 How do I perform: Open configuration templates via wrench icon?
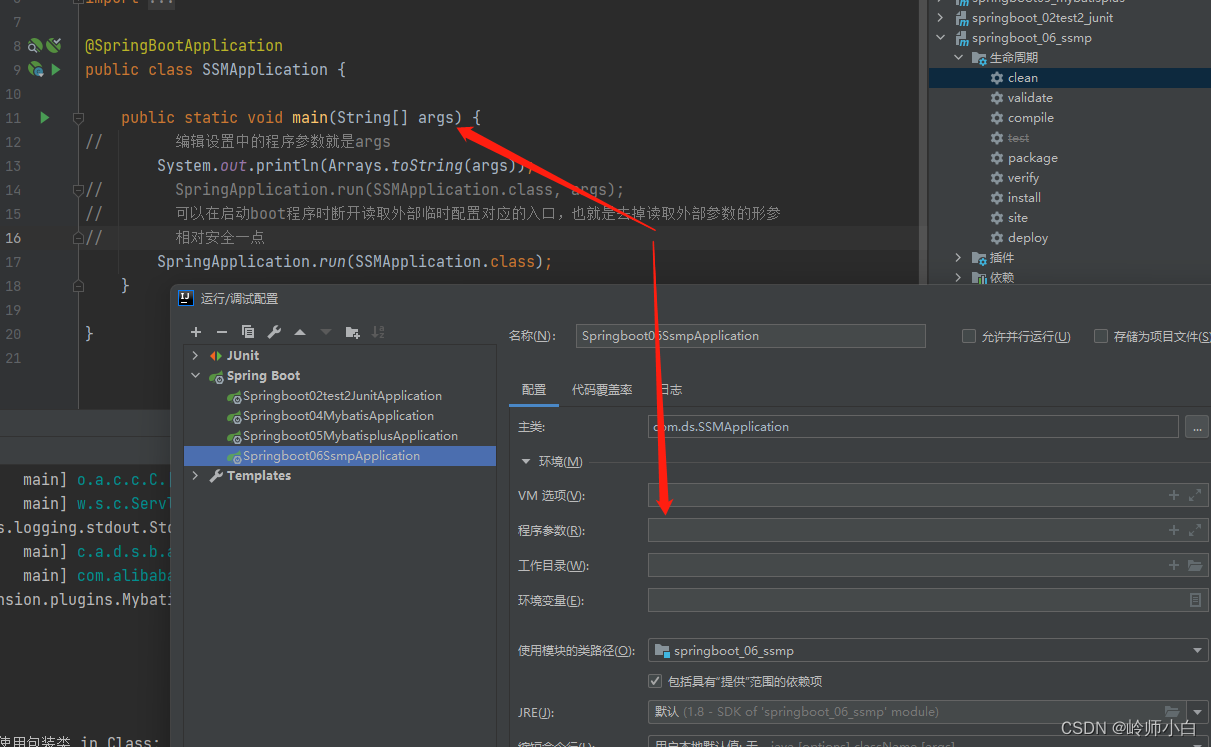275,331
